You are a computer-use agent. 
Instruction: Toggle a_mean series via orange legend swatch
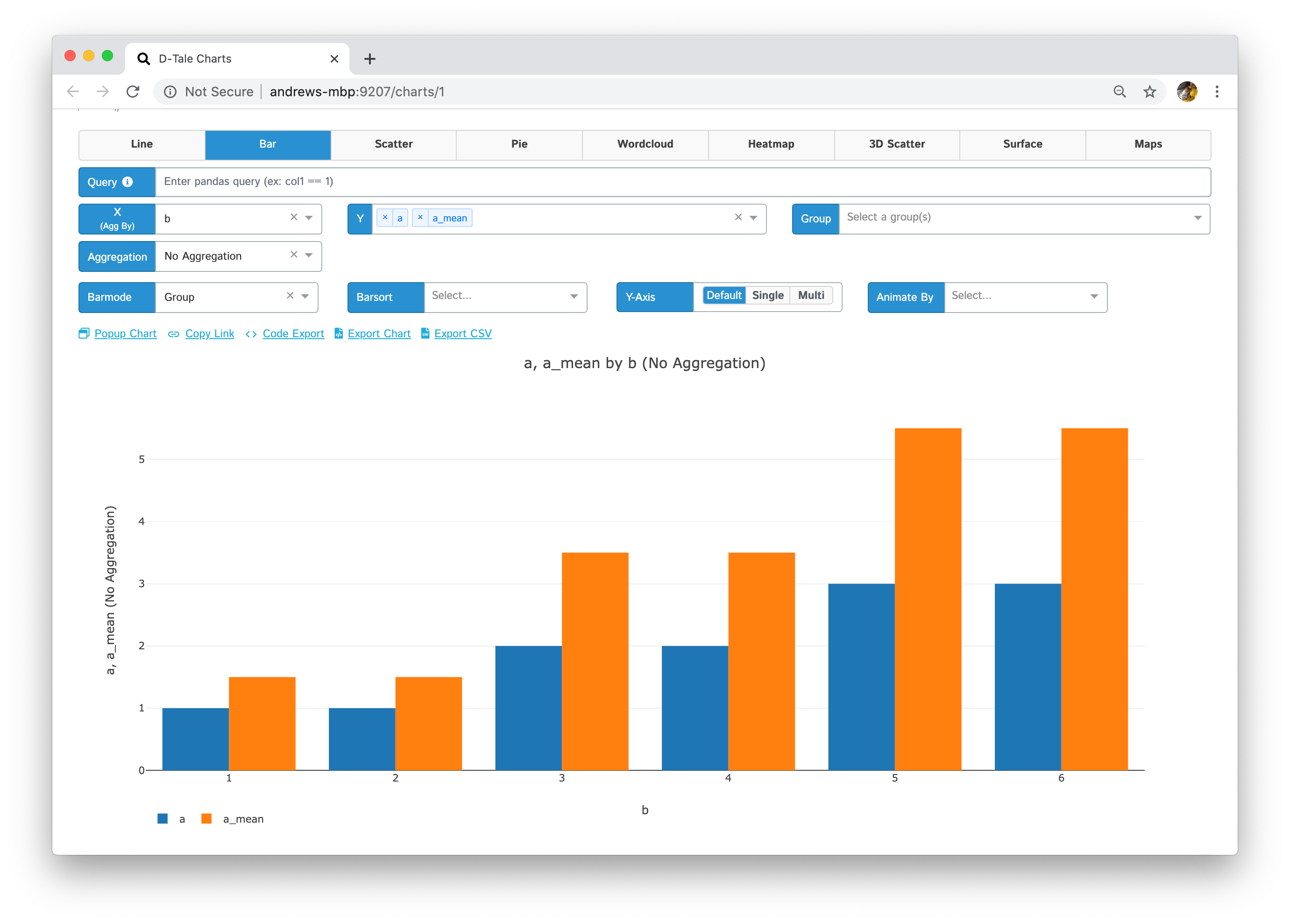click(x=206, y=819)
